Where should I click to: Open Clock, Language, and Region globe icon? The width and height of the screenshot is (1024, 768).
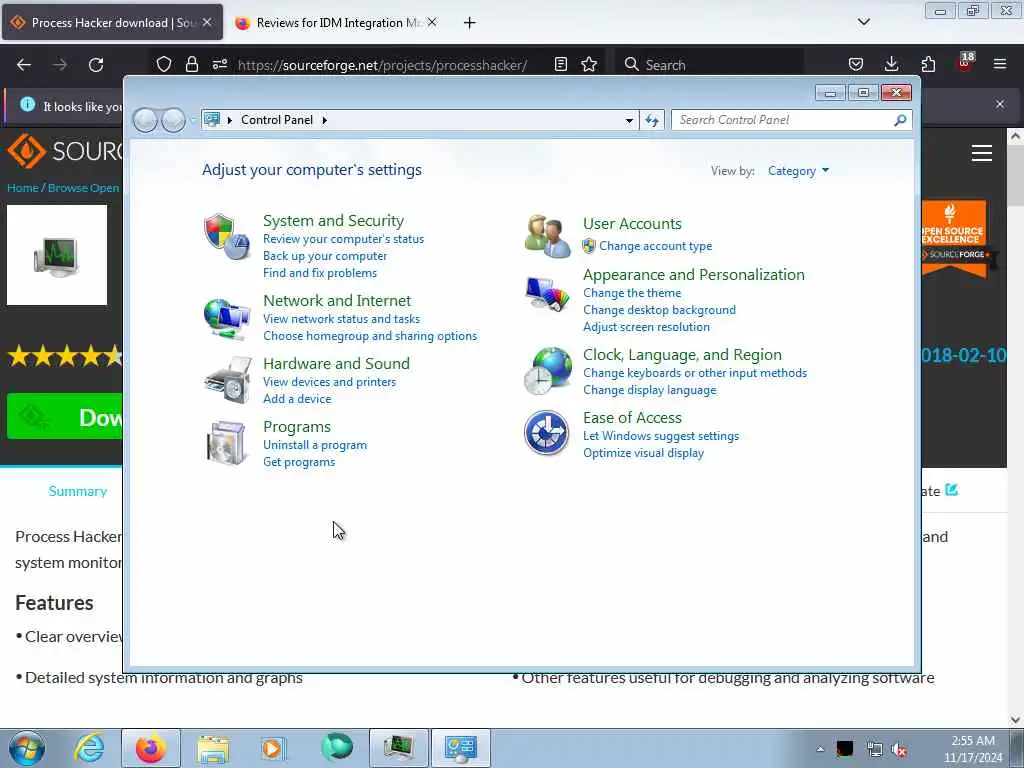[x=548, y=370]
